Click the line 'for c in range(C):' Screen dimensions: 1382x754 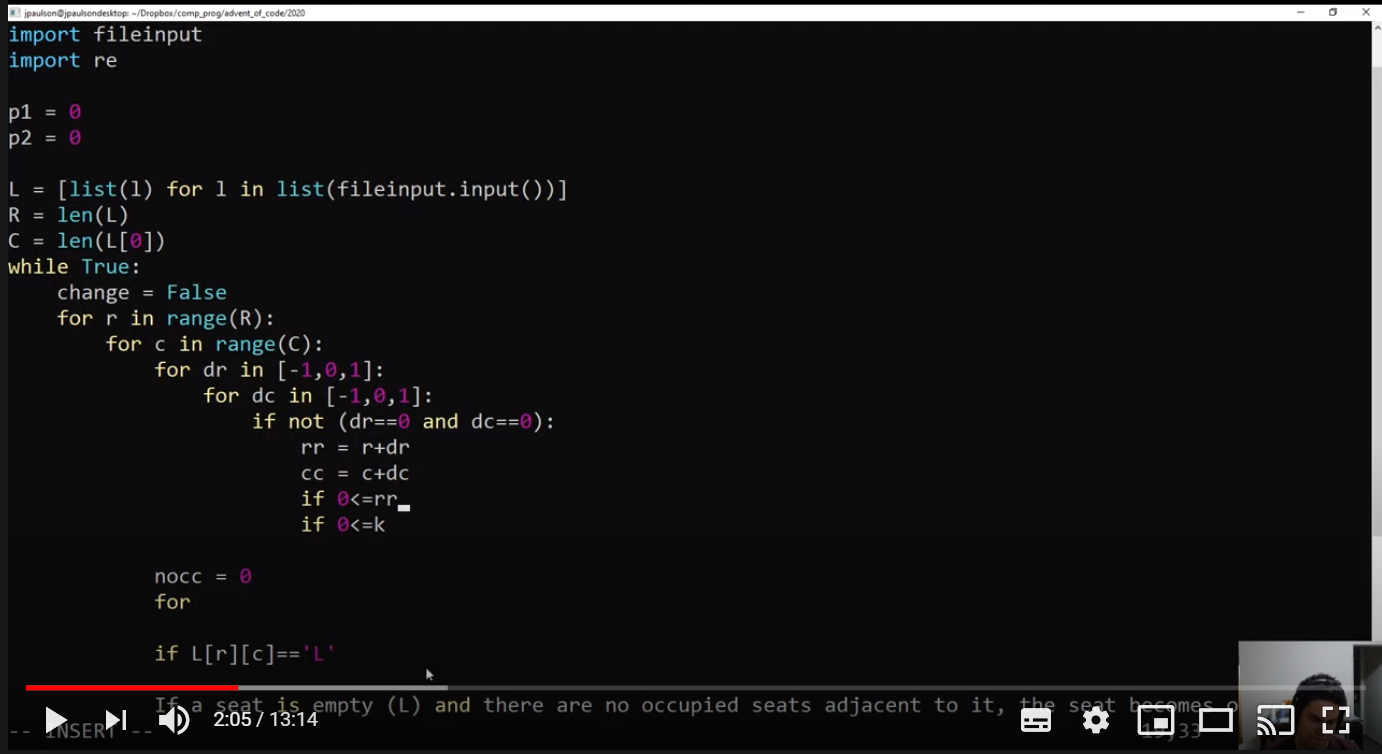(215, 345)
